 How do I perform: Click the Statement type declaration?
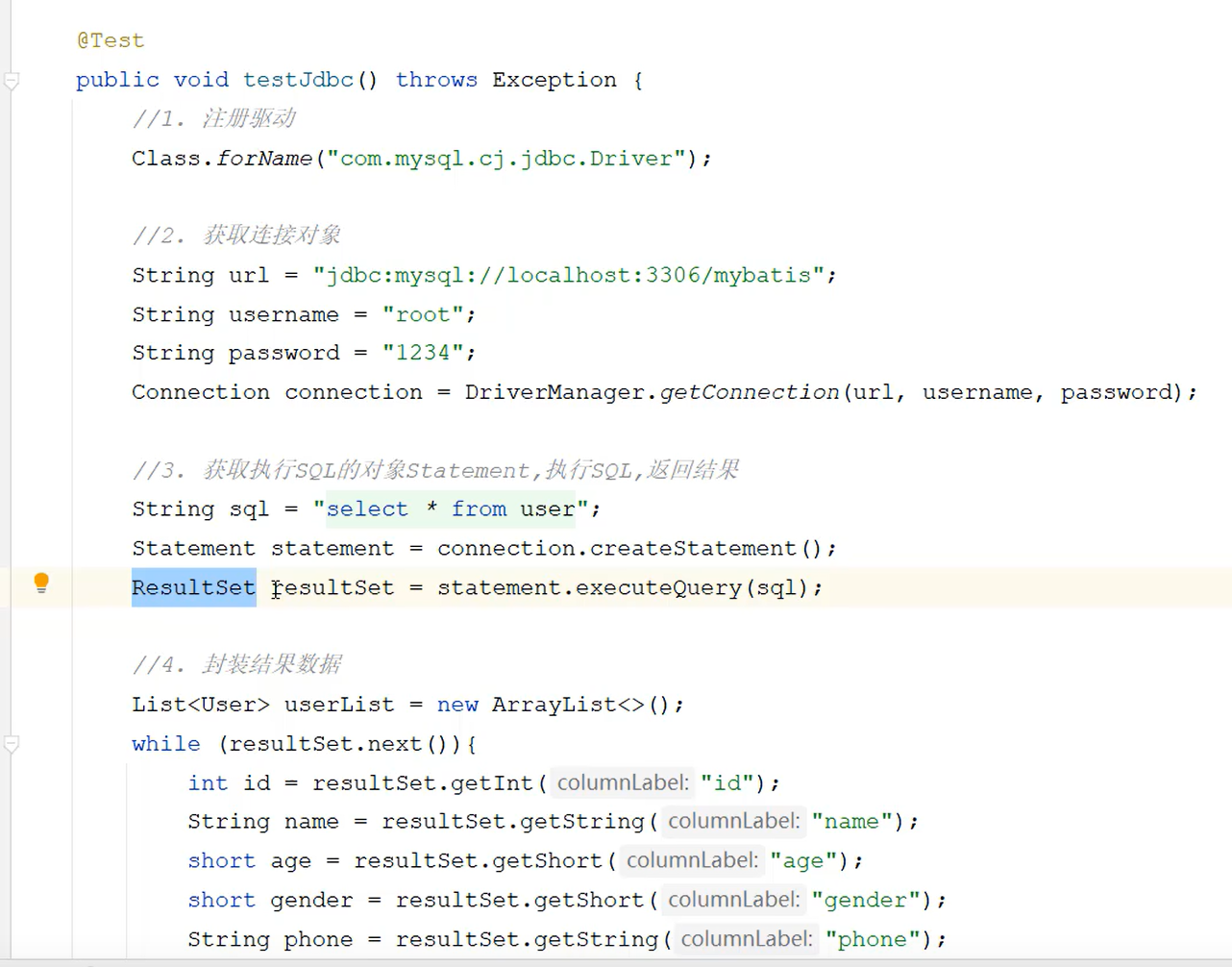[x=194, y=548]
